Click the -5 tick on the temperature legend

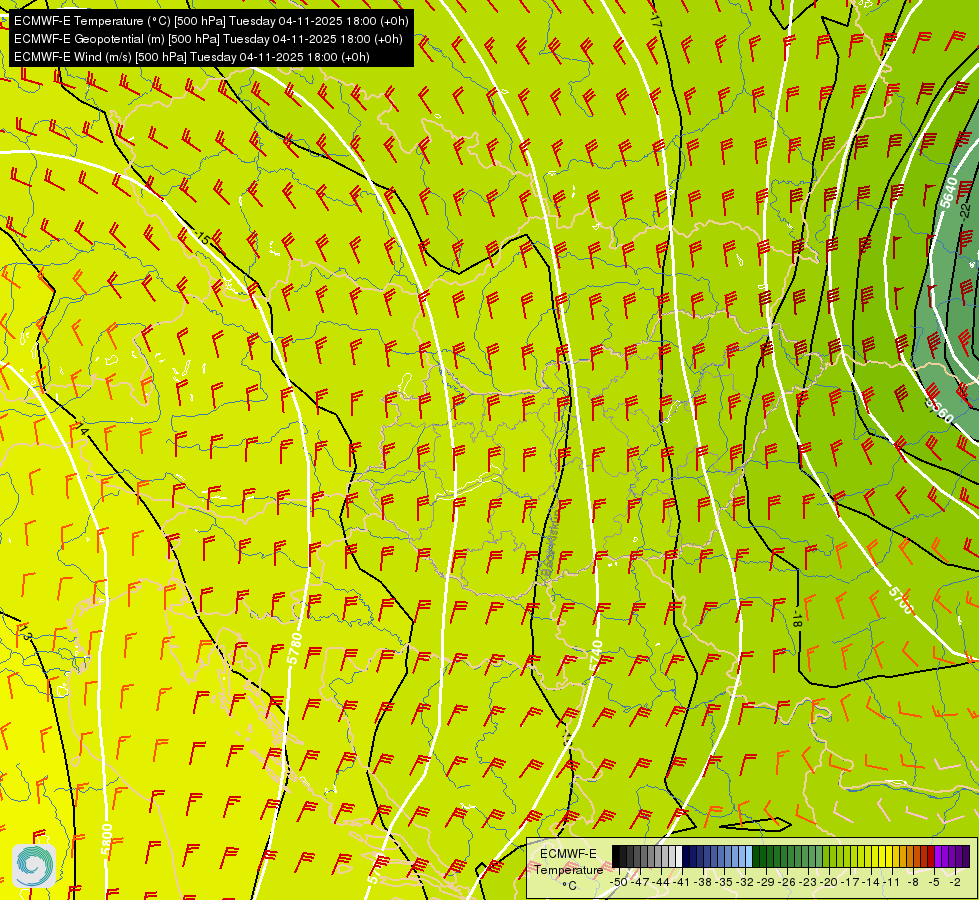[x=935, y=882]
